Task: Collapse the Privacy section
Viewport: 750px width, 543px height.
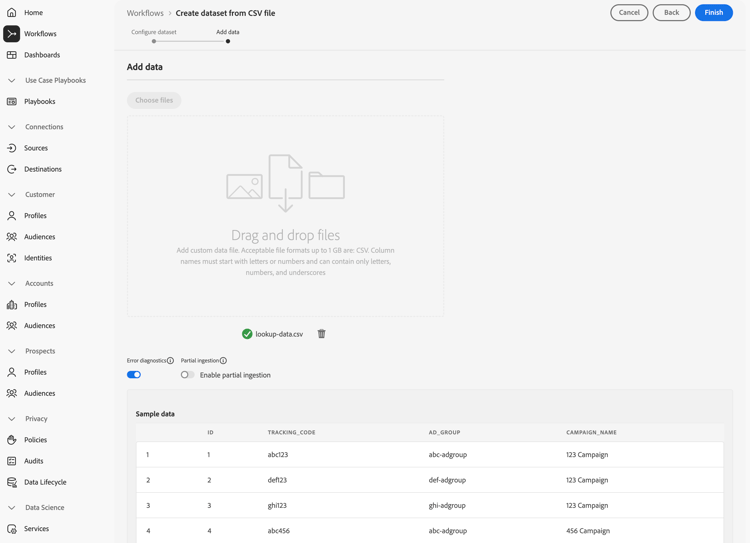Action: click(x=12, y=419)
